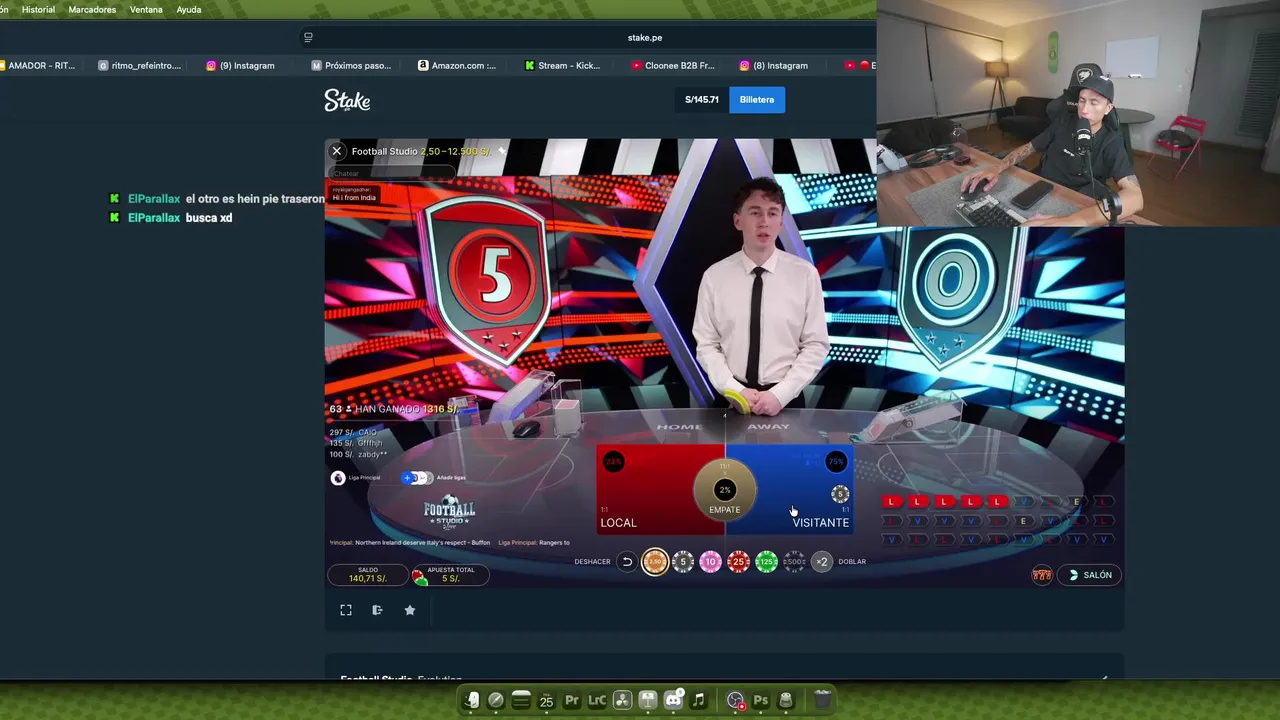
Task: Click the ElParallax 'busca xd' chat message
Action: [170, 218]
